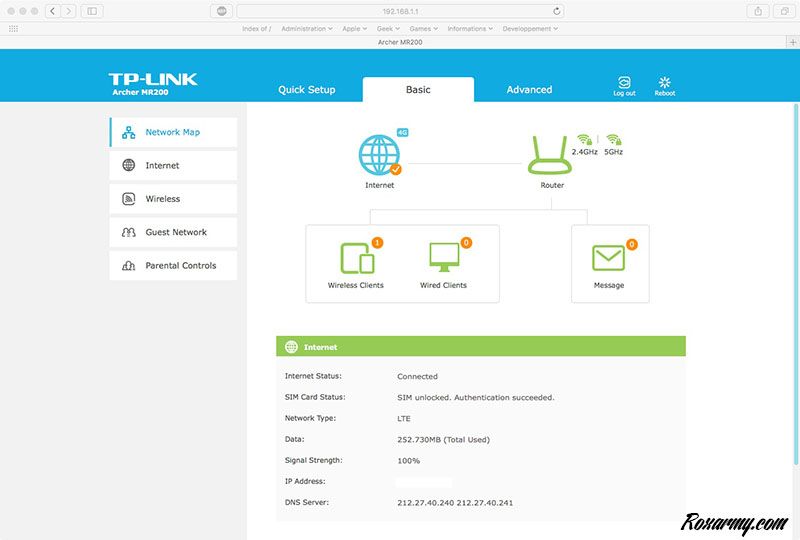
Task: Switch to the Advanced tab
Action: tap(529, 90)
